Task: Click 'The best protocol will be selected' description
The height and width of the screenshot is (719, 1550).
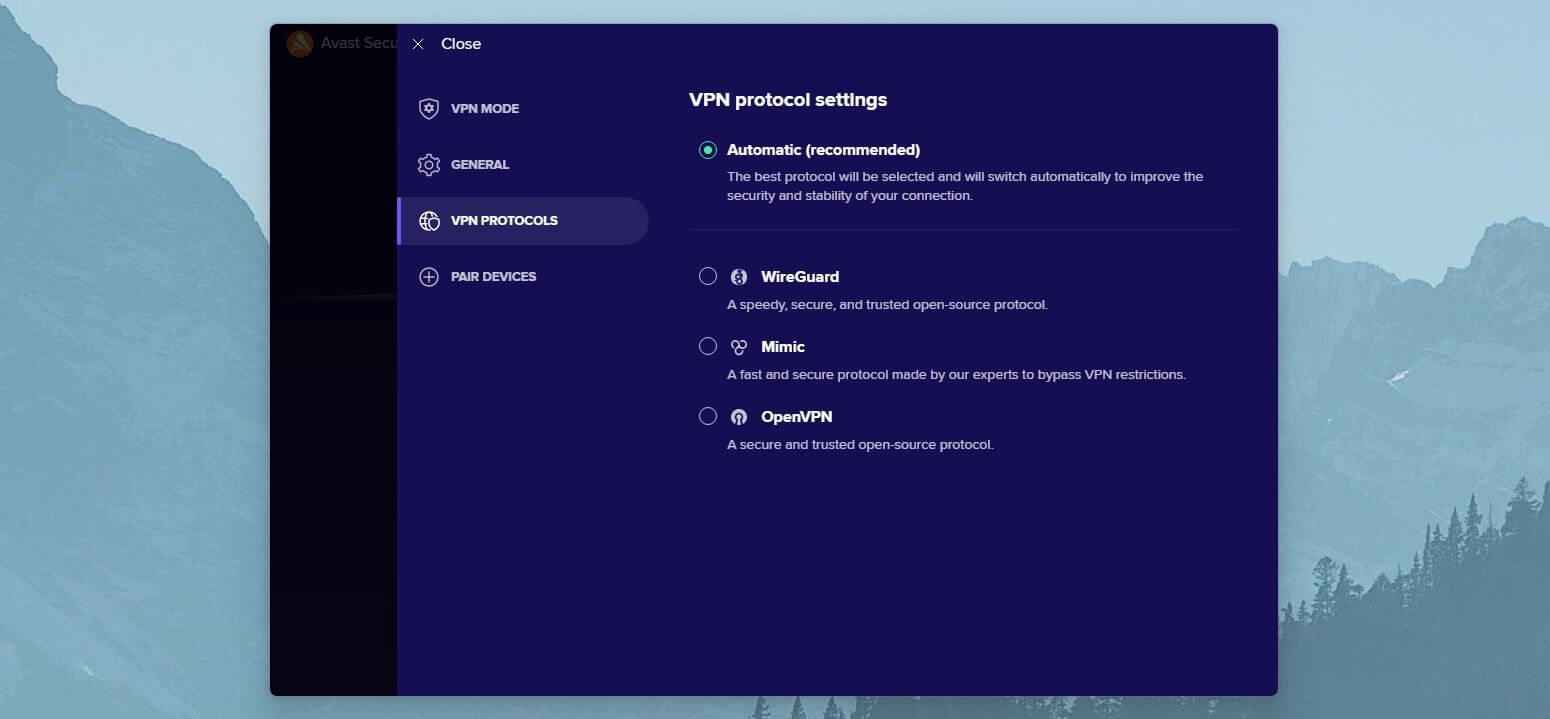Action: pyautogui.click(x=965, y=186)
